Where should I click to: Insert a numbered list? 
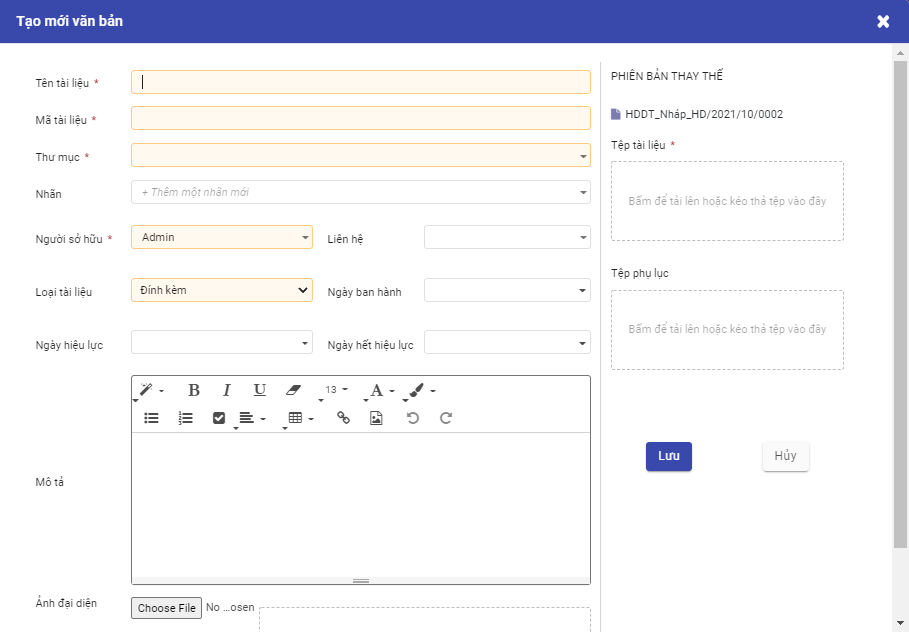(x=185, y=418)
